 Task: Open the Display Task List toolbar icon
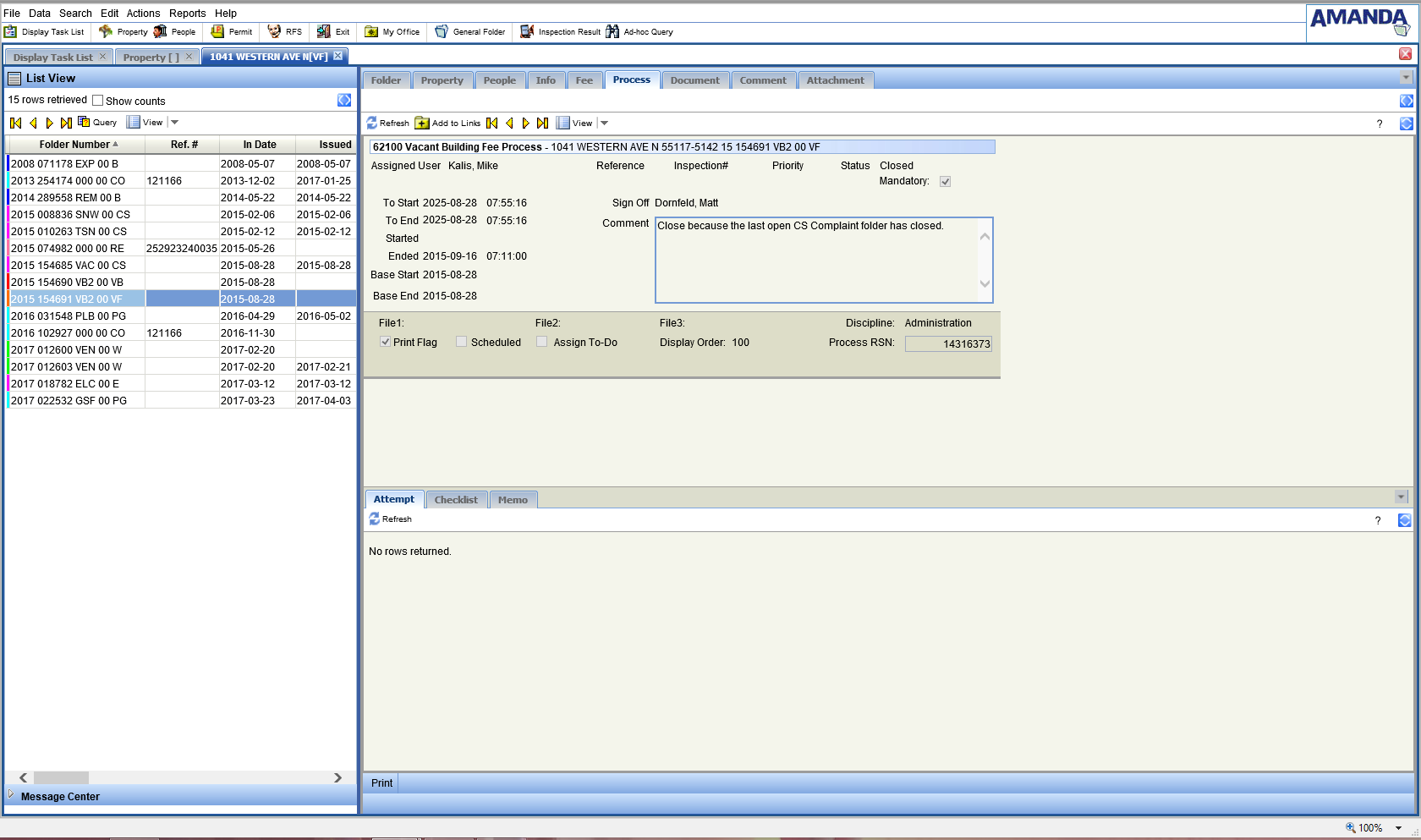click(11, 32)
